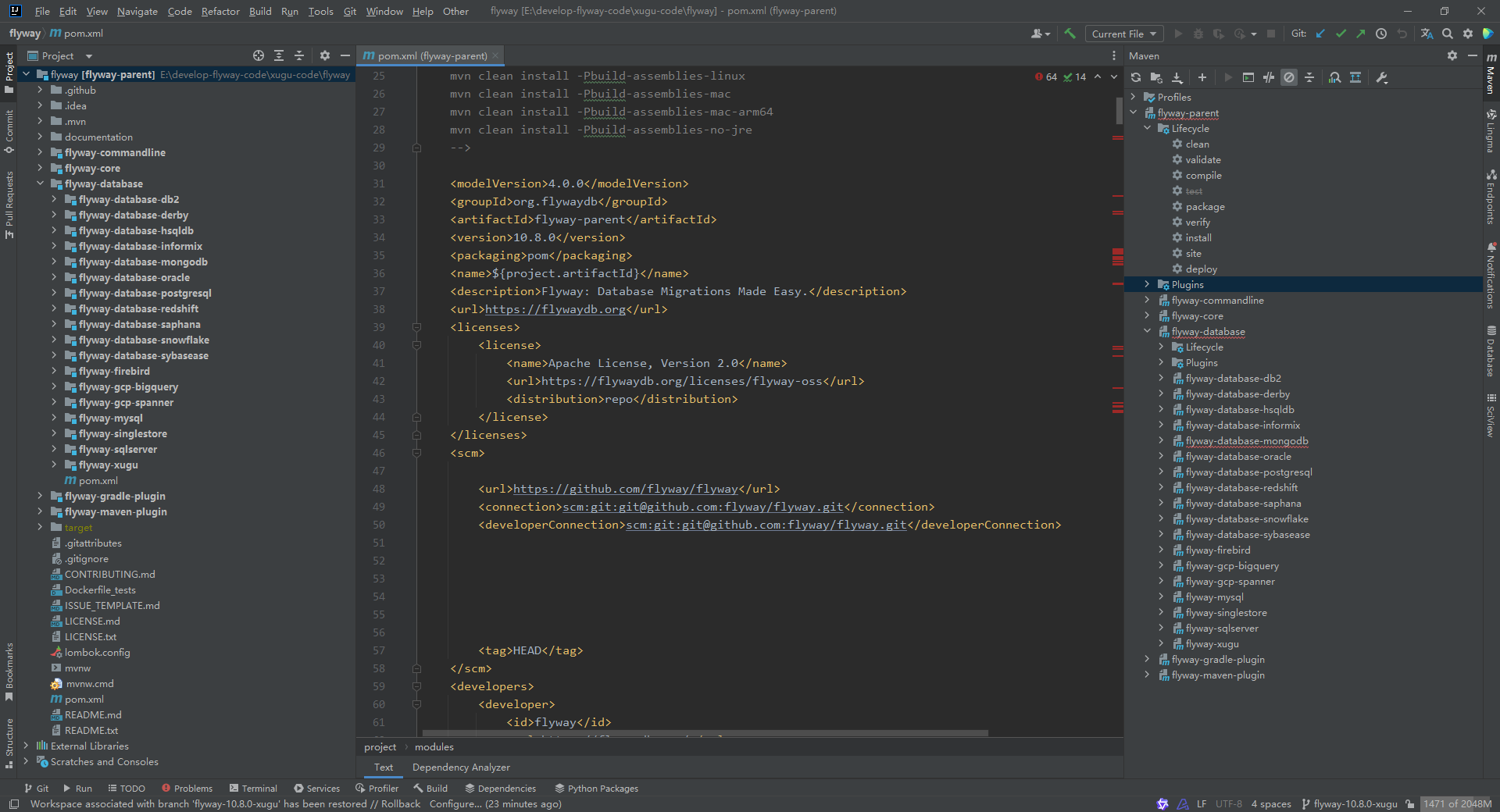Viewport: 1500px width, 812px height.
Task: Open IDE settings gear in main toolbar
Action: (x=1468, y=34)
